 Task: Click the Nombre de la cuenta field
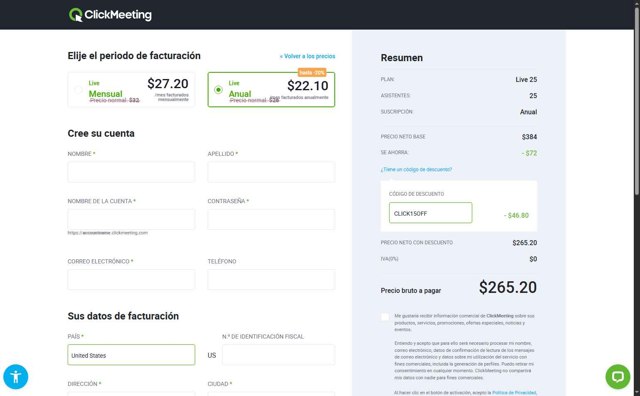[131, 219]
